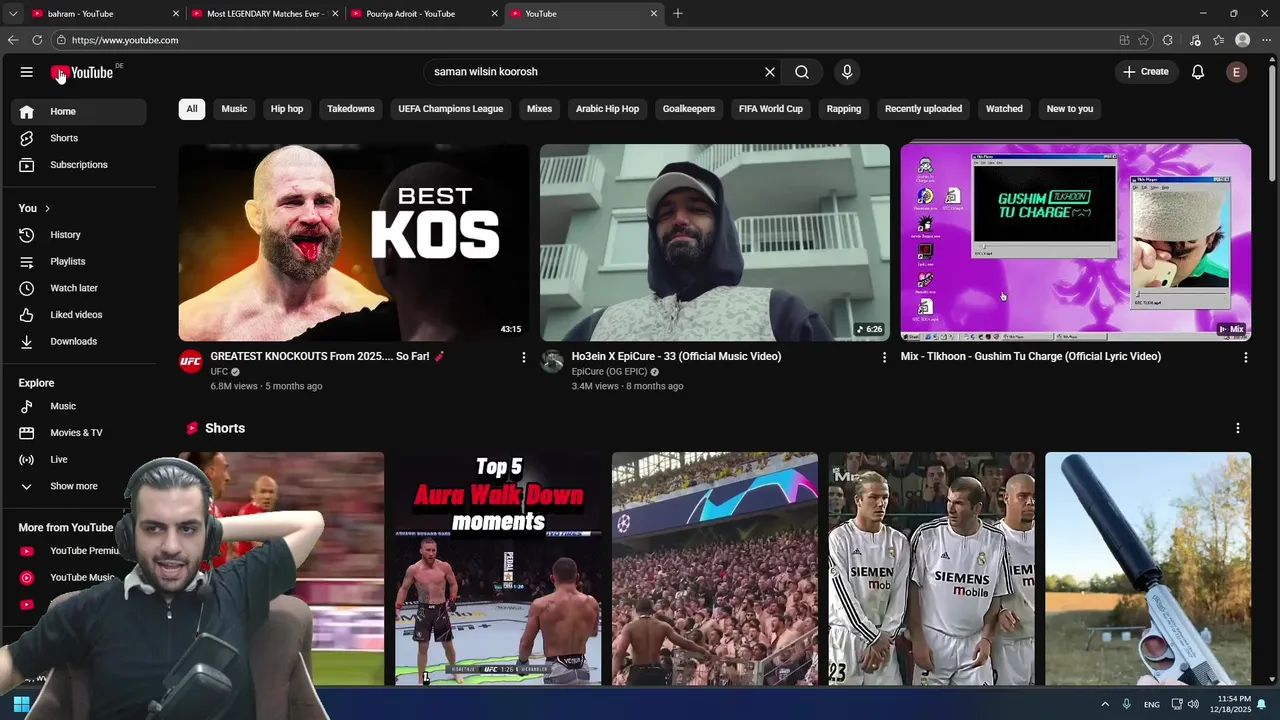Viewport: 1280px width, 720px height.
Task: Filter by Hip hop chip
Action: [287, 109]
